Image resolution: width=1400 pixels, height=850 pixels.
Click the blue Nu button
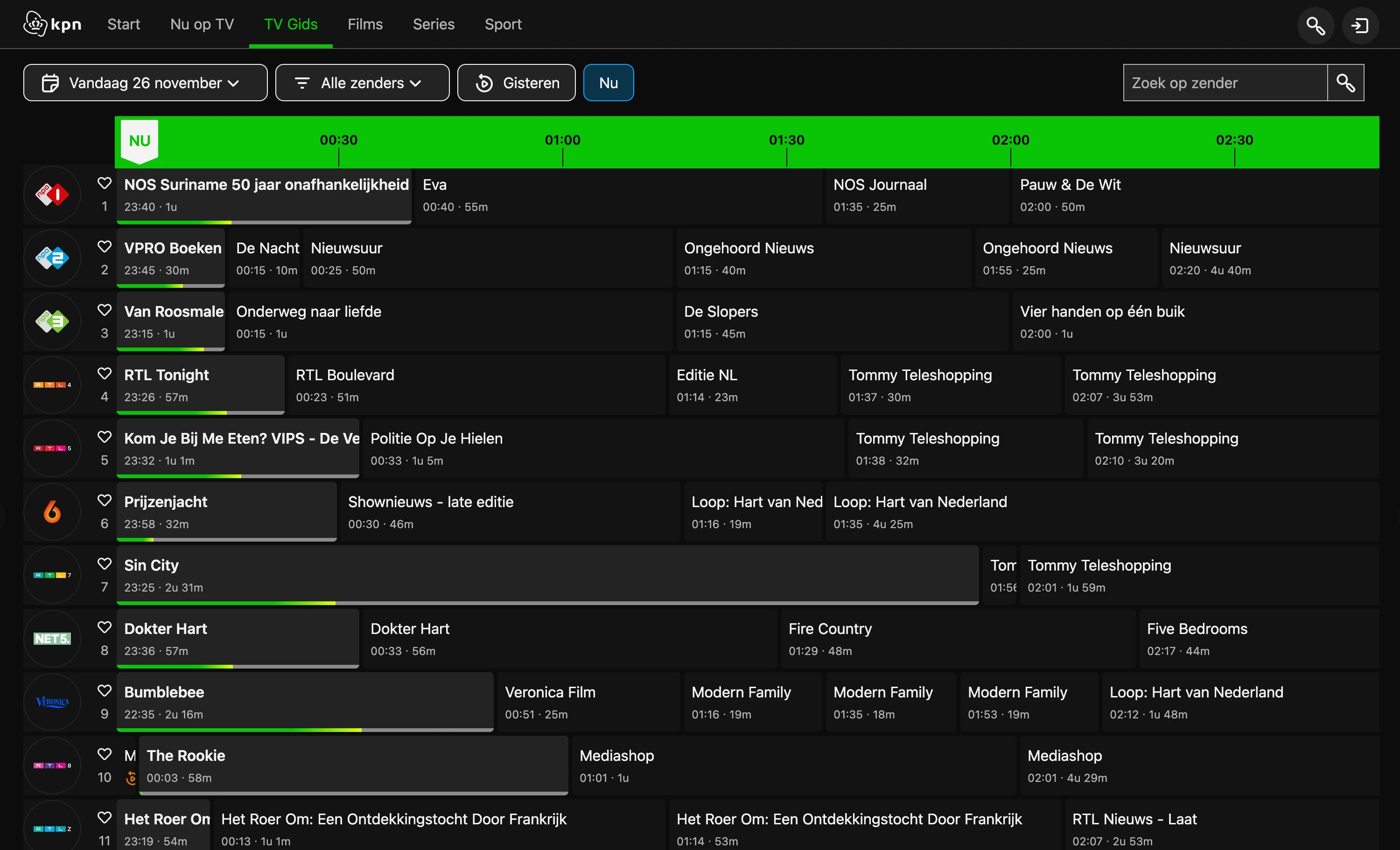tap(608, 83)
